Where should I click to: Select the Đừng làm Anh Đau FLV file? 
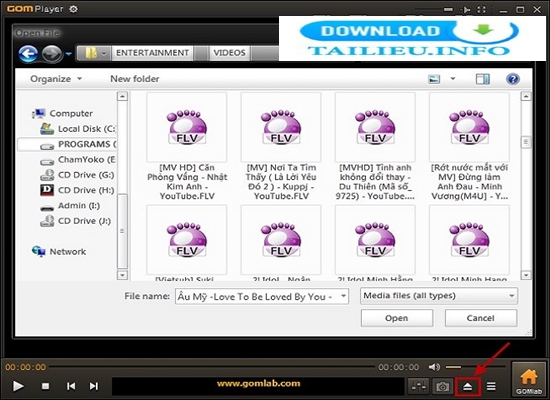[469, 147]
